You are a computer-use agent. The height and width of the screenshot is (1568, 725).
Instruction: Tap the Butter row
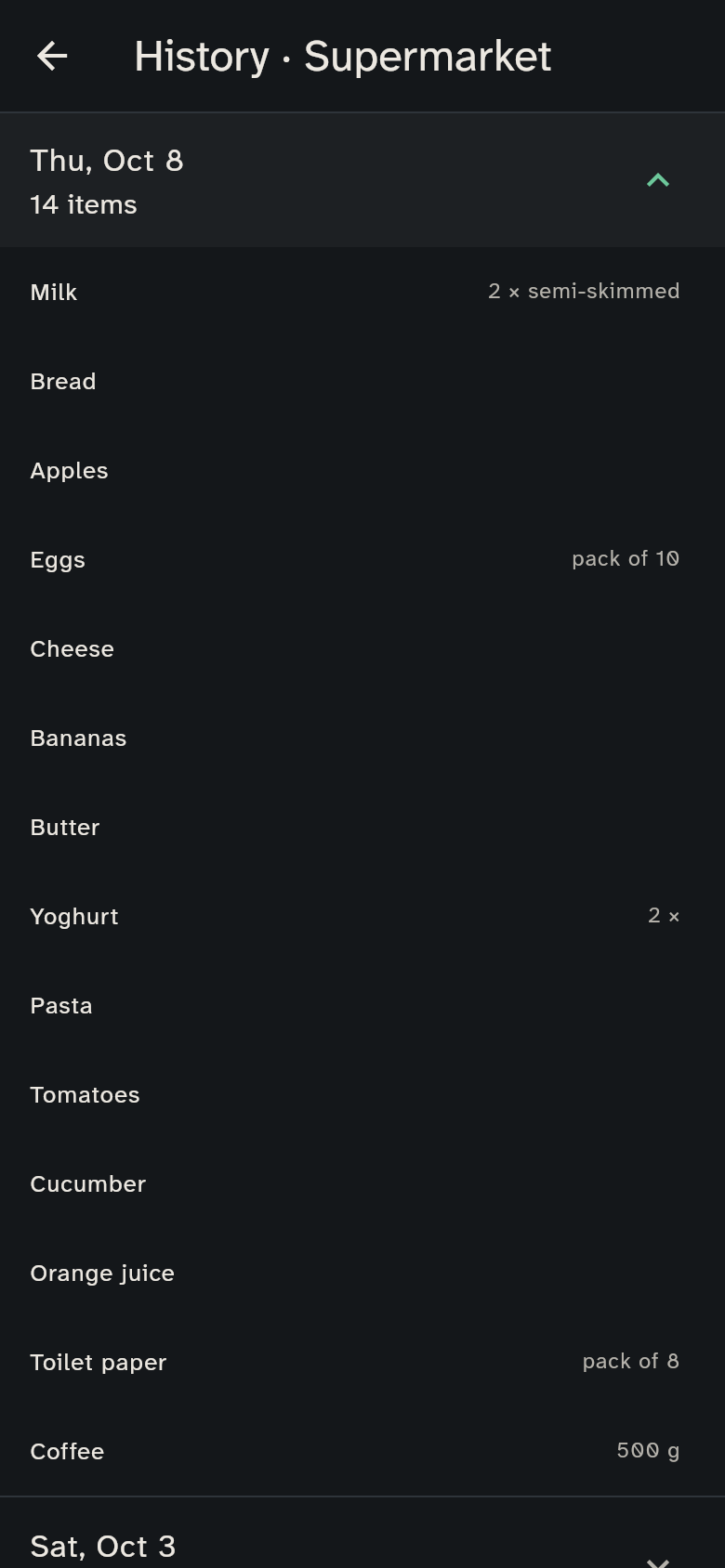tap(362, 827)
